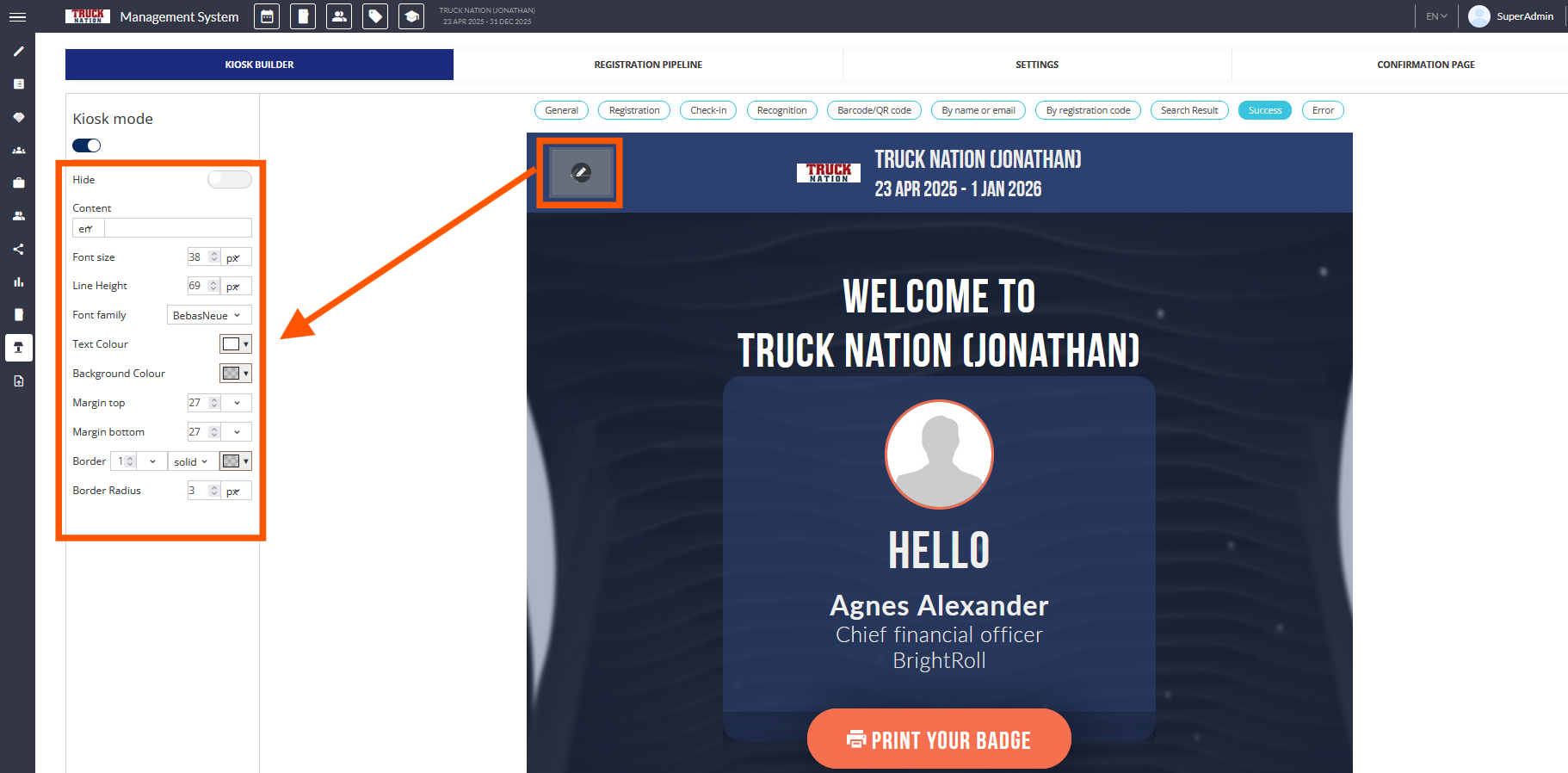
Task: Open the share icon in the left sidebar
Action: (18, 249)
